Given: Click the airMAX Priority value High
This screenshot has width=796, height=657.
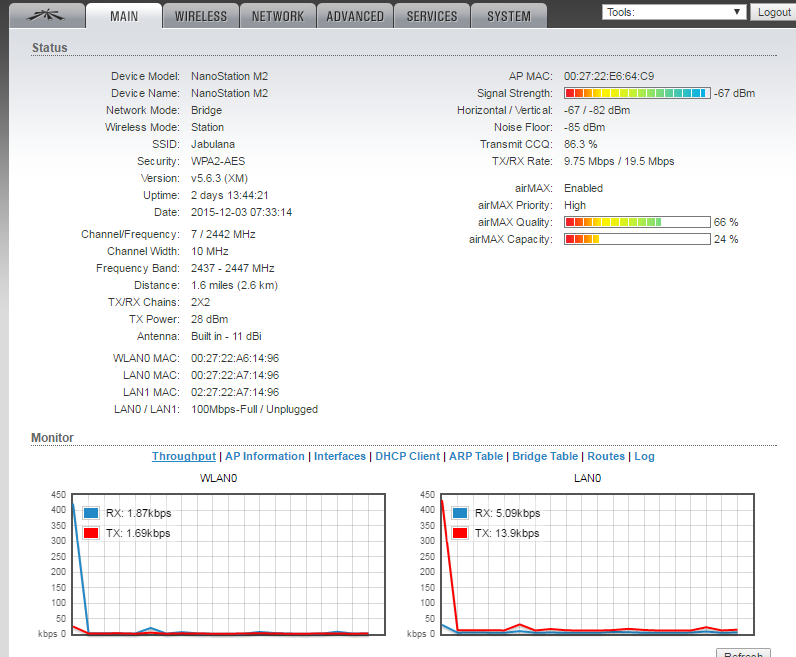Looking at the screenshot, I should (575, 205).
